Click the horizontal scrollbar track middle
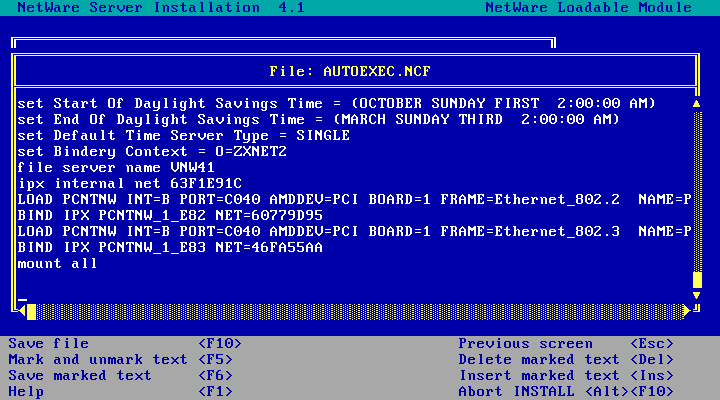Image resolution: width=720 pixels, height=400 pixels. [360, 312]
